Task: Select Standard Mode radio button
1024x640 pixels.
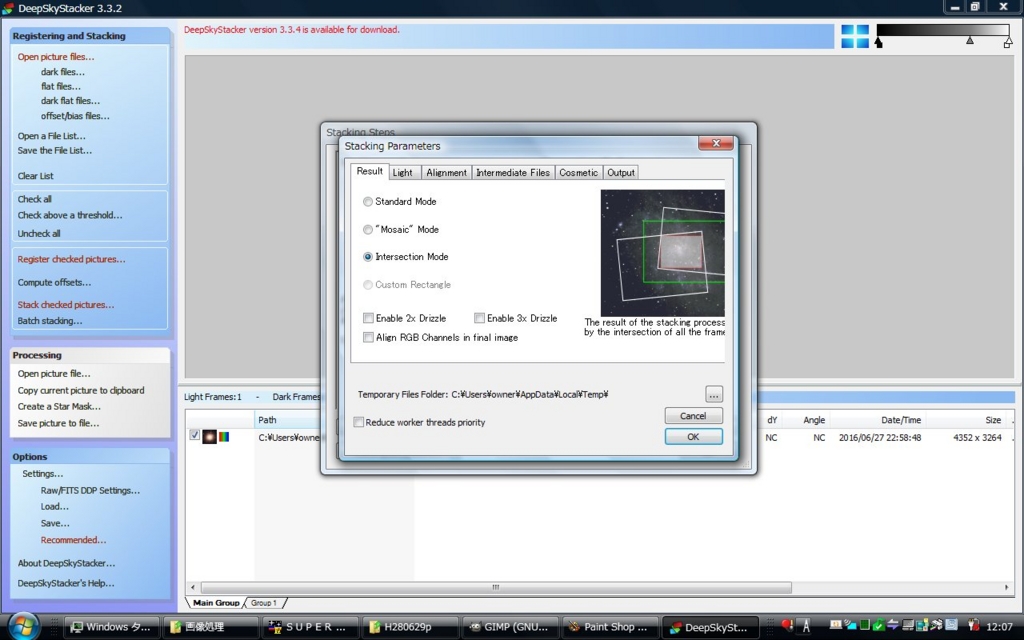Action: coord(368,202)
